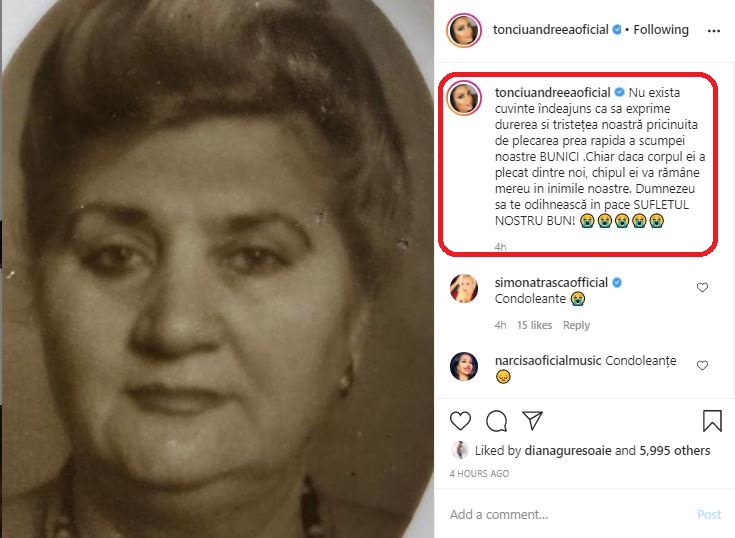735x538 pixels.
Task: Like simonatrascaofficial's comment
Action: point(702,288)
